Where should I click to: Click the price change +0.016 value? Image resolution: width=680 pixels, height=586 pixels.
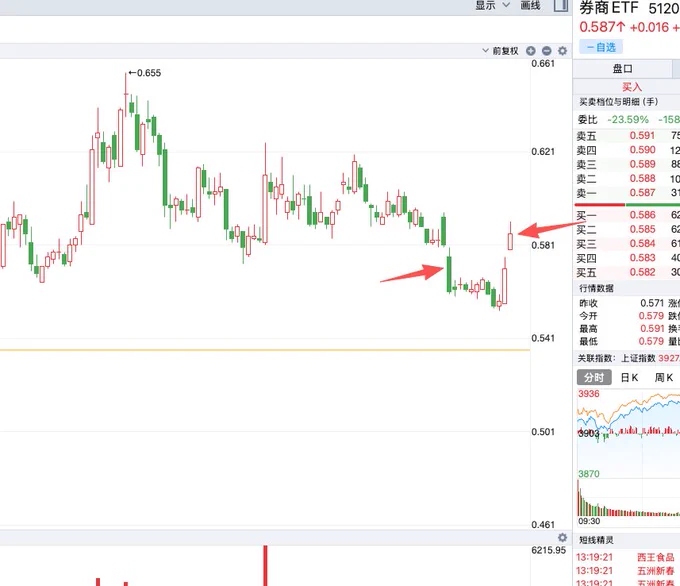coord(649,27)
